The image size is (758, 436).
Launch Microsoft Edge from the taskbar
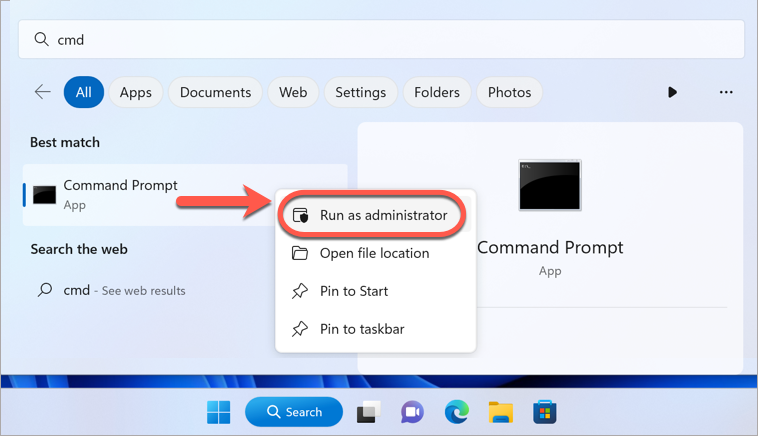tap(457, 412)
